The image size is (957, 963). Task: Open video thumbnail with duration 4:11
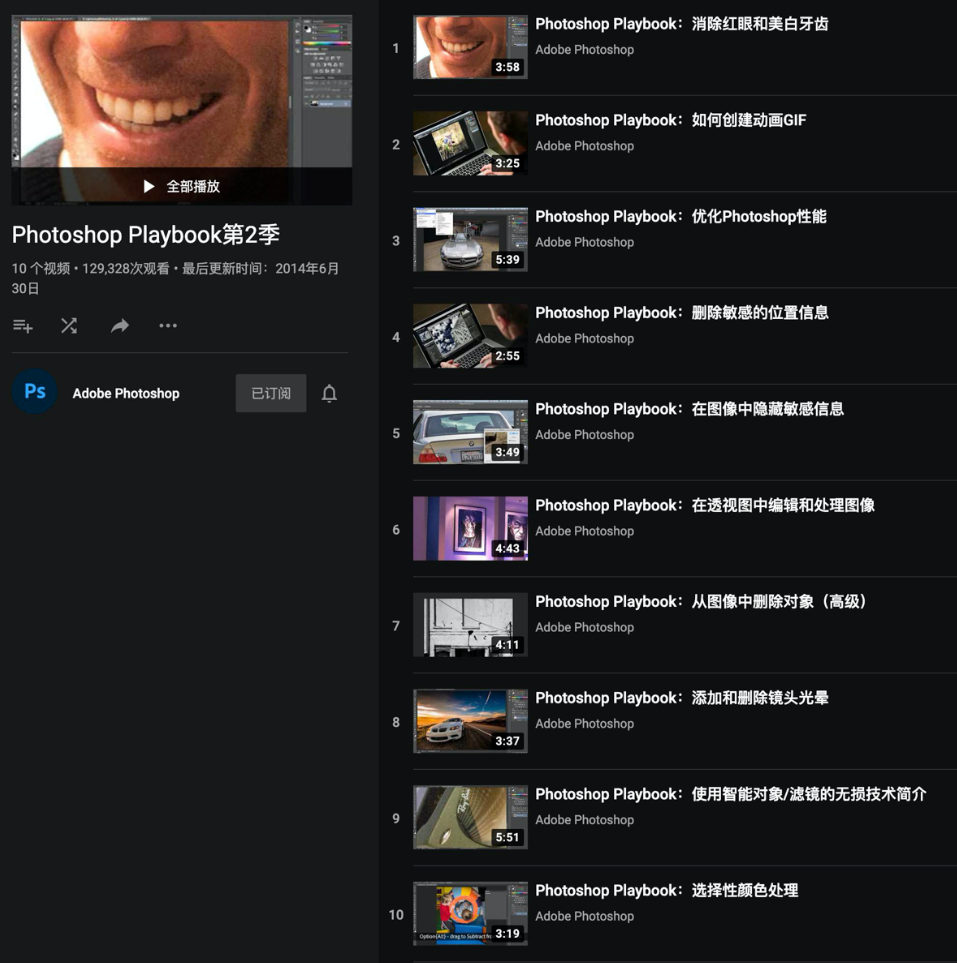[x=470, y=625]
